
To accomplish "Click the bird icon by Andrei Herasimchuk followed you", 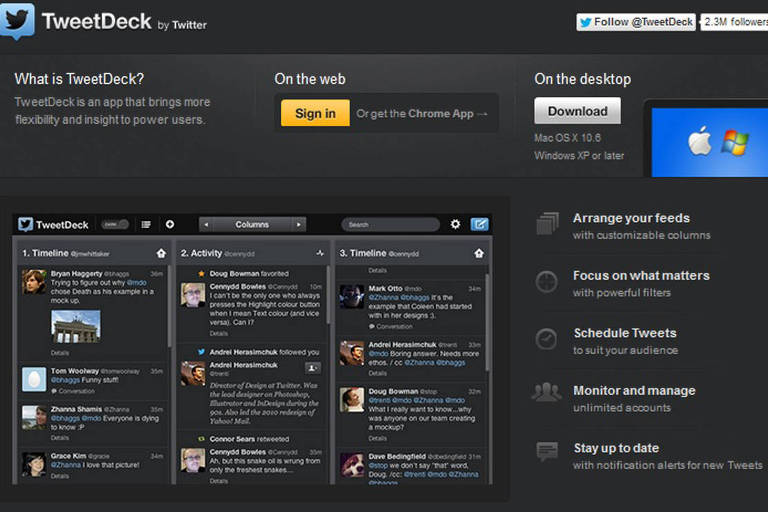I will point(201,352).
